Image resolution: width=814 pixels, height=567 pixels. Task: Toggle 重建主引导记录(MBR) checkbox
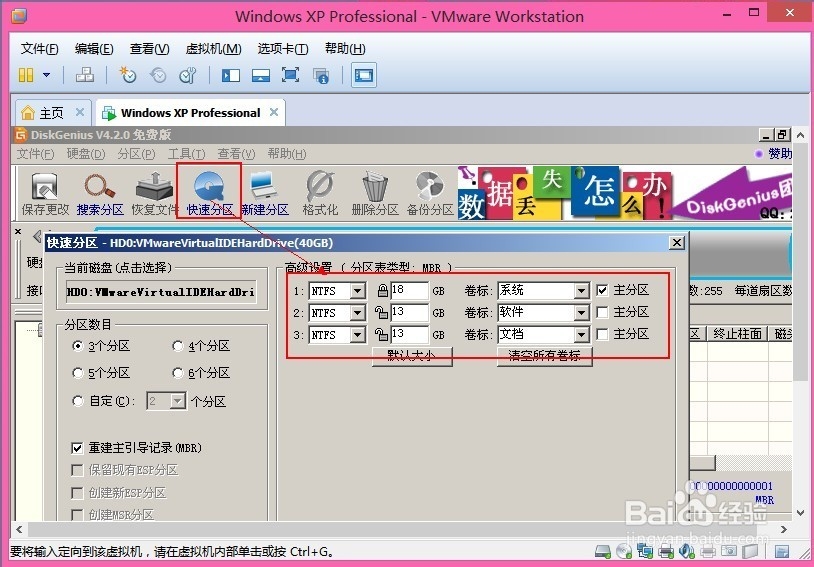click(x=77, y=448)
